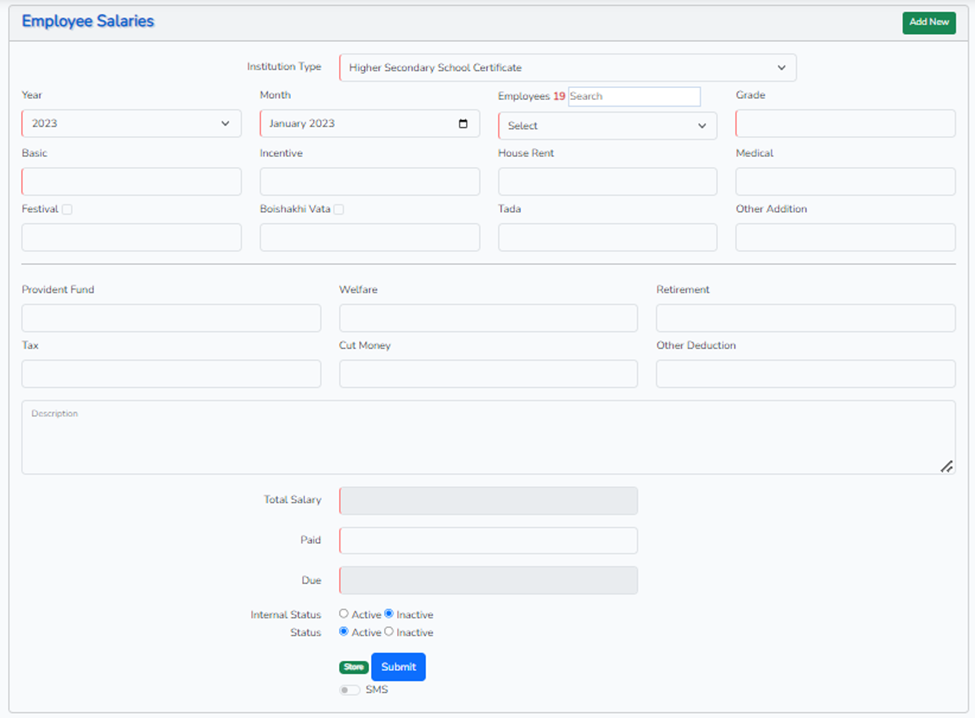Screen dimensions: 975x718
Task: Click the Cut Money input field
Action: [x=489, y=374]
